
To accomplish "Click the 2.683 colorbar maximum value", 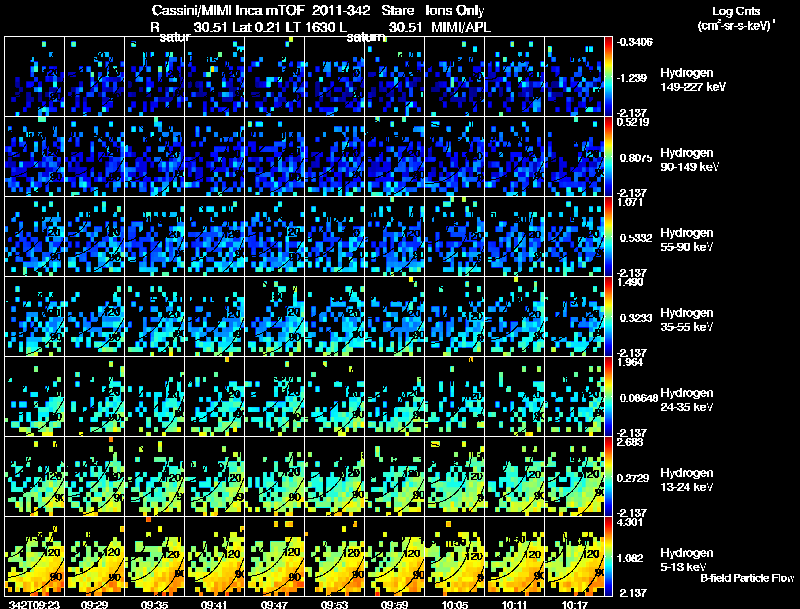I will 630,442.
